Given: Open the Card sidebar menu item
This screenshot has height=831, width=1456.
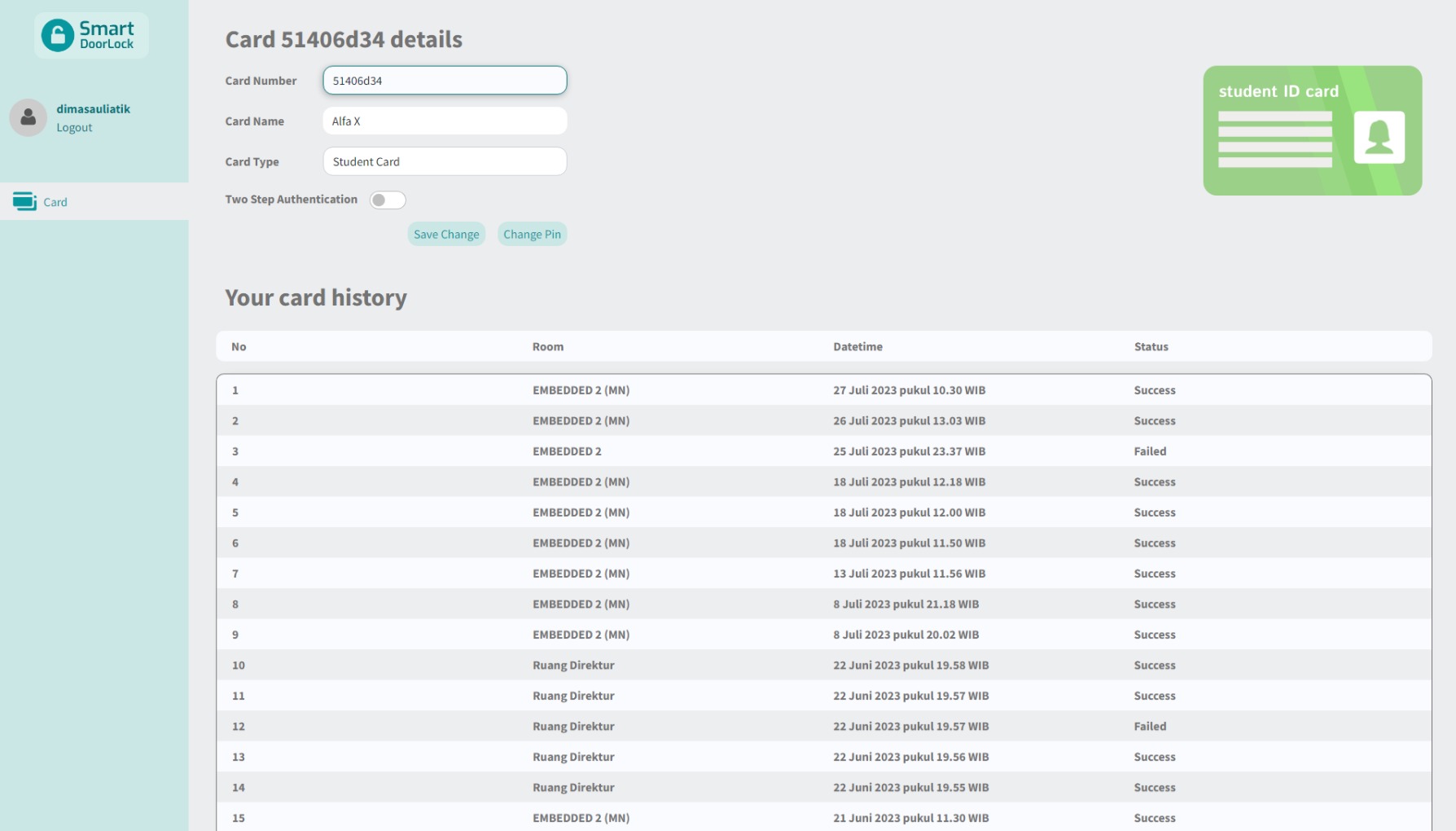Looking at the screenshot, I should coord(94,201).
